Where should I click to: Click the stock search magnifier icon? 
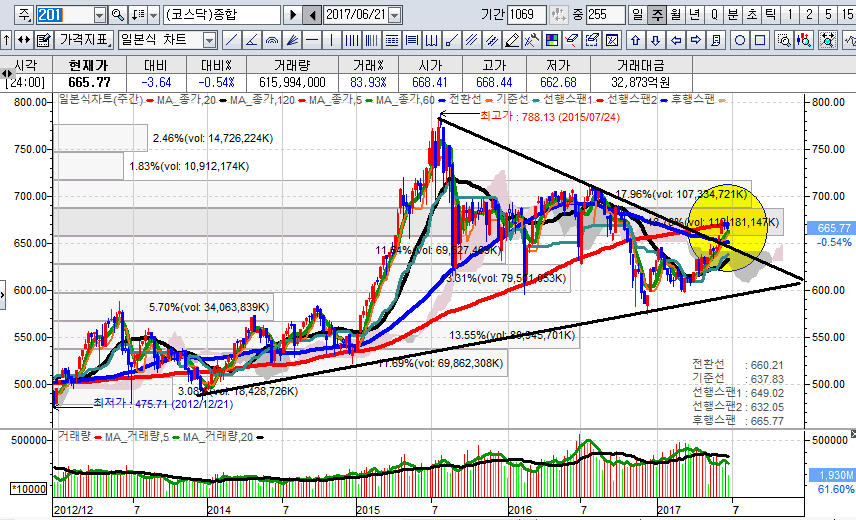click(118, 15)
